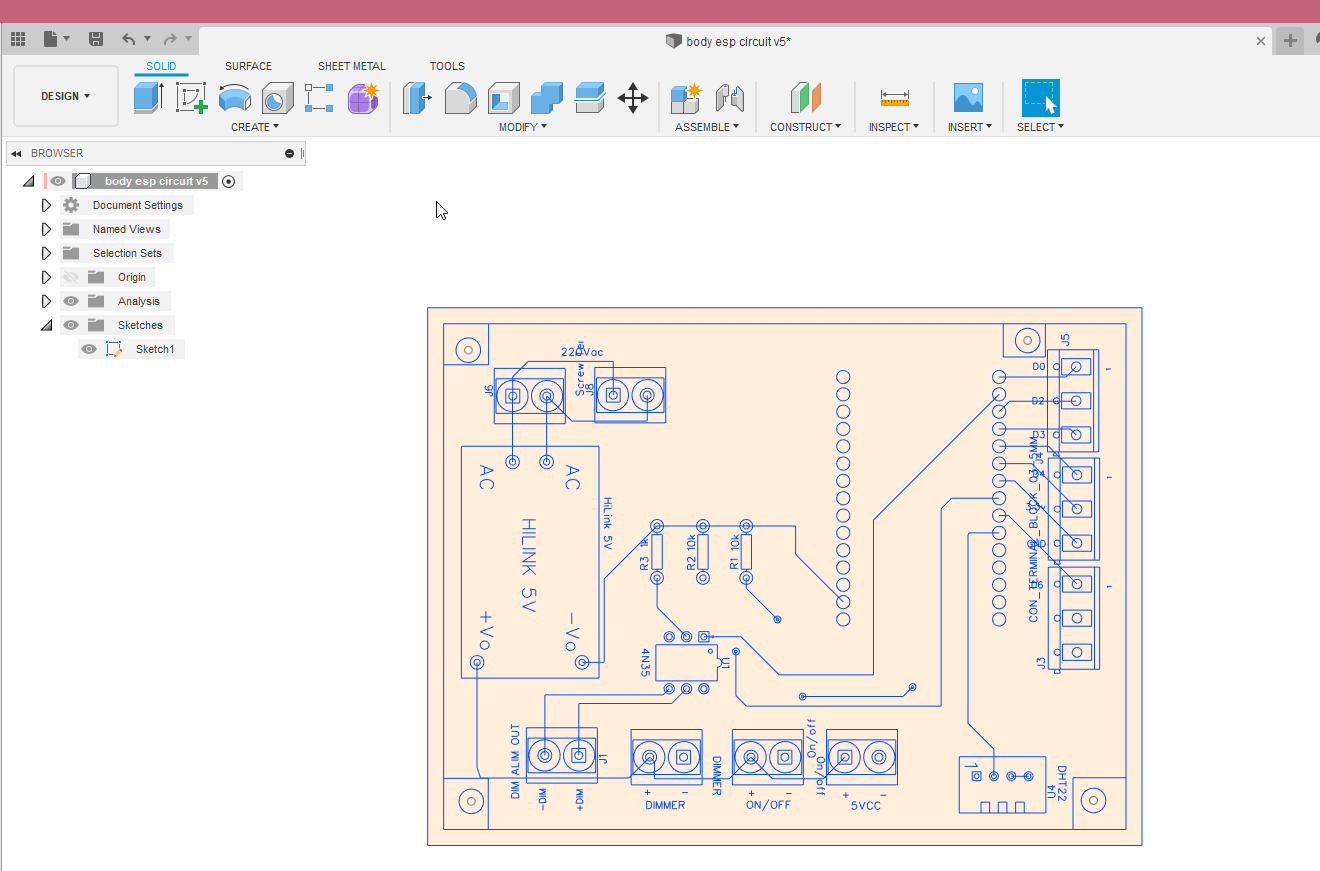Viewport: 1320px width, 871px height.
Task: Redo the last action
Action: pos(170,40)
